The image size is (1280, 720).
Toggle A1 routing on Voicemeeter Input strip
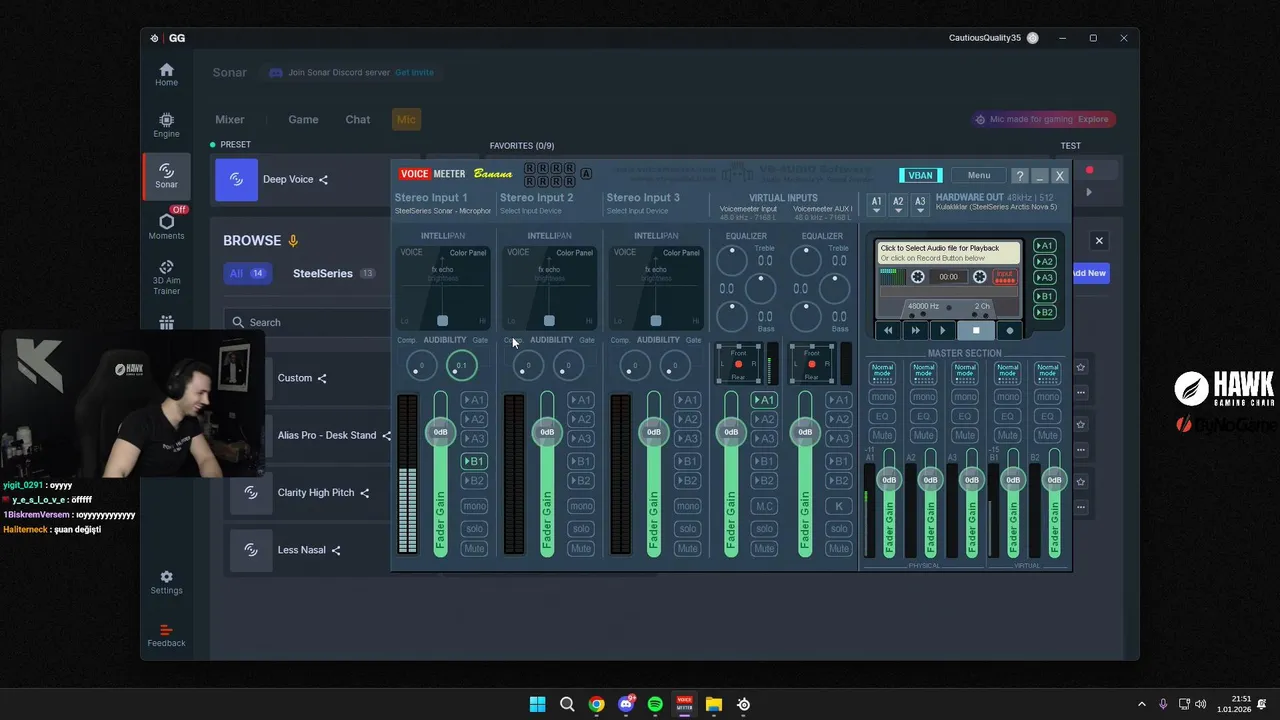pyautogui.click(x=764, y=400)
